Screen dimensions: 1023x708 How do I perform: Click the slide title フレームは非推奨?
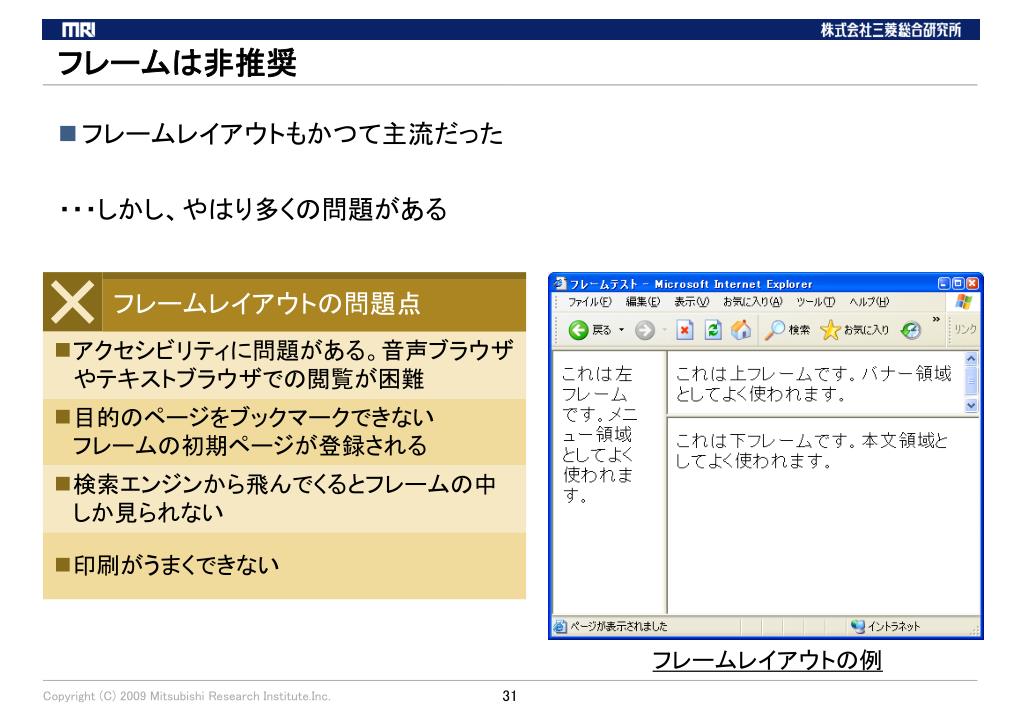177,63
